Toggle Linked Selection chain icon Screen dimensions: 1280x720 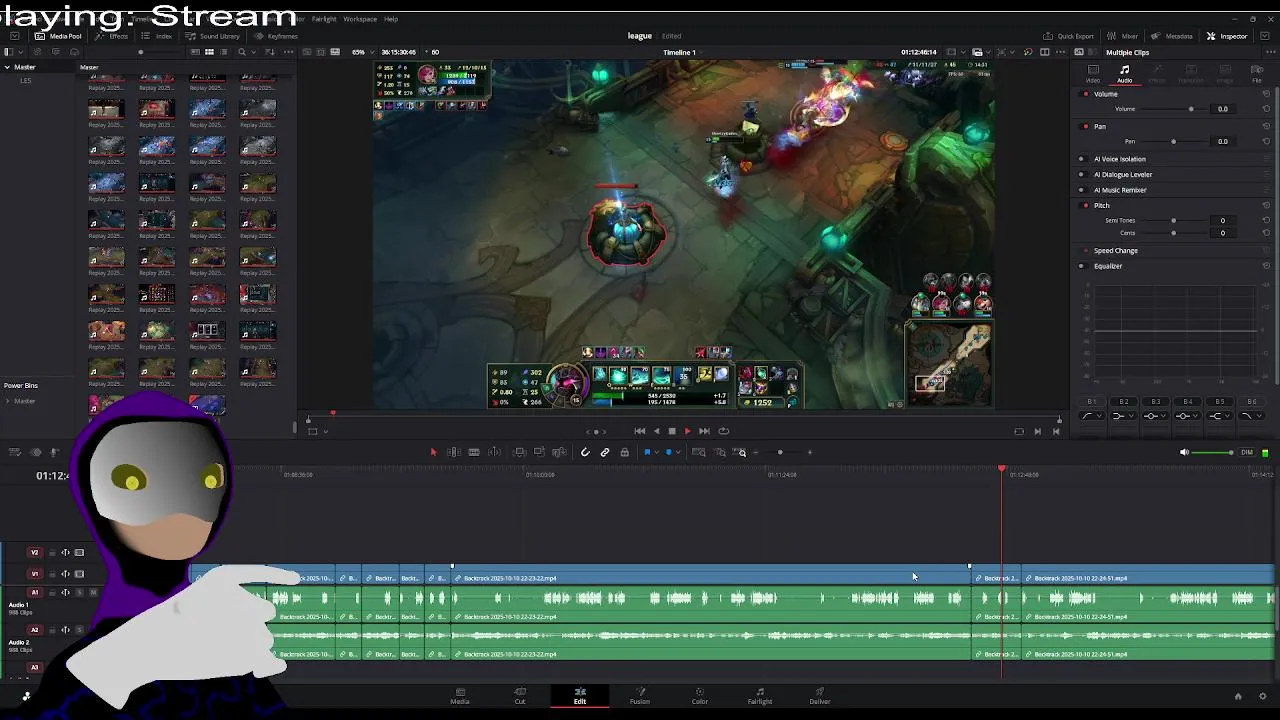605,452
